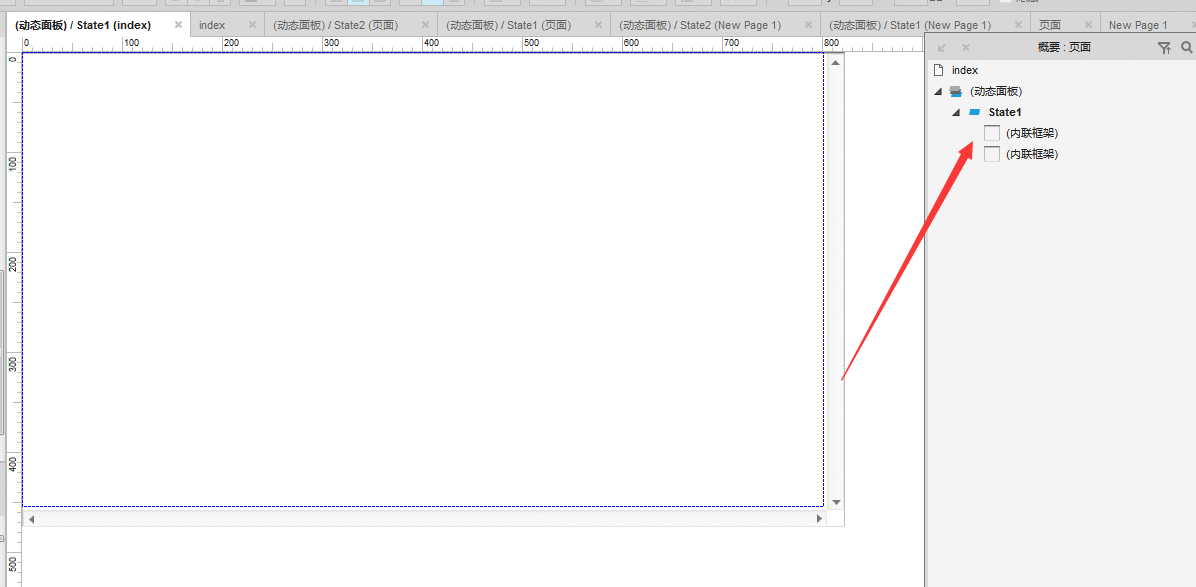1196x587 pixels.
Task: Switch to the index tab
Action: (212, 25)
